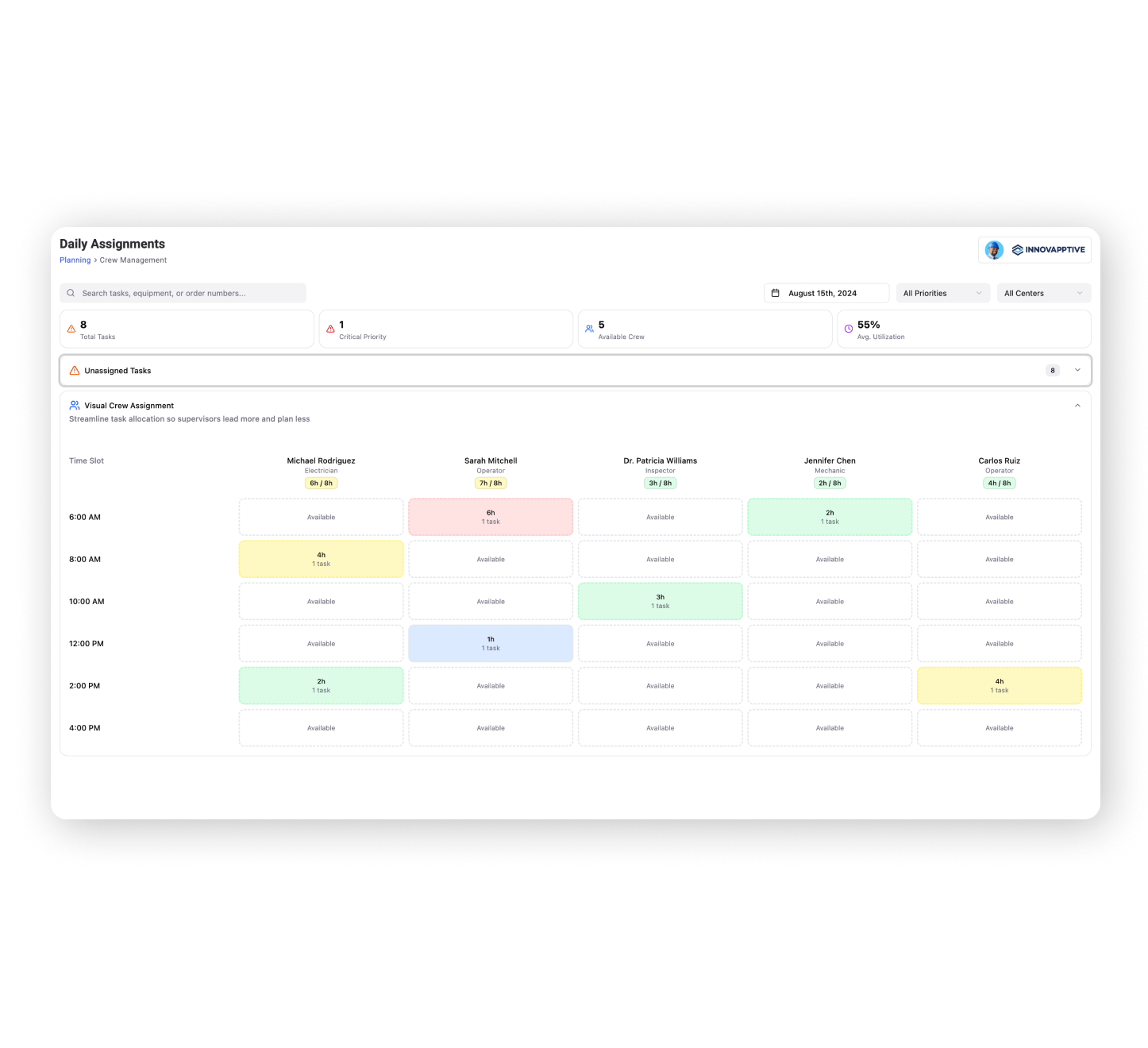Click the 2:00 PM time slot label
Image resolution: width=1148 pixels, height=1048 pixels.
84,685
